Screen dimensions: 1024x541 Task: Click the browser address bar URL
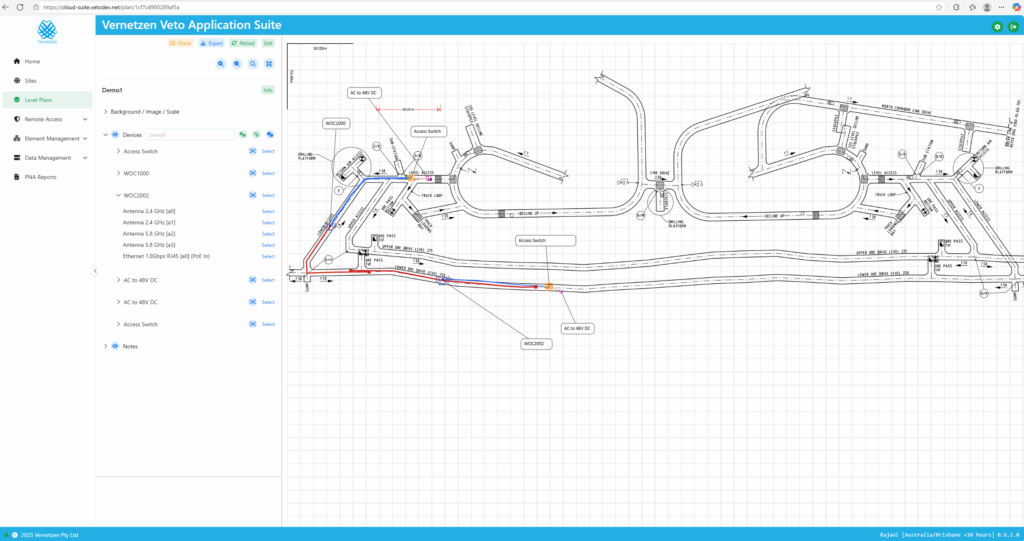click(x=111, y=7)
